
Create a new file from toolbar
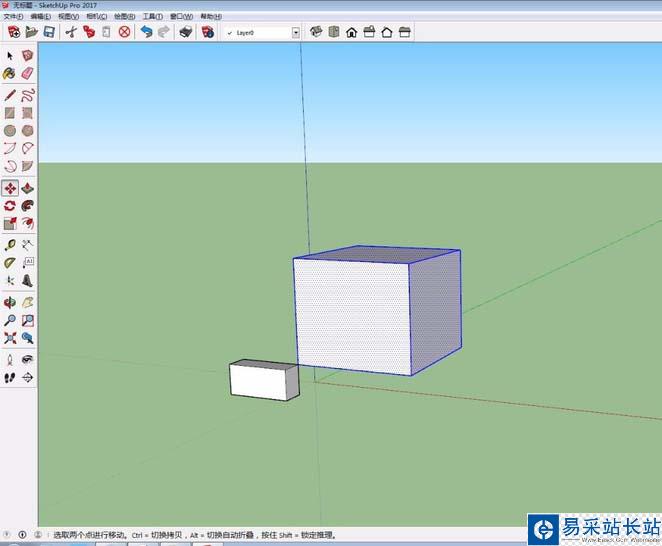(14, 32)
